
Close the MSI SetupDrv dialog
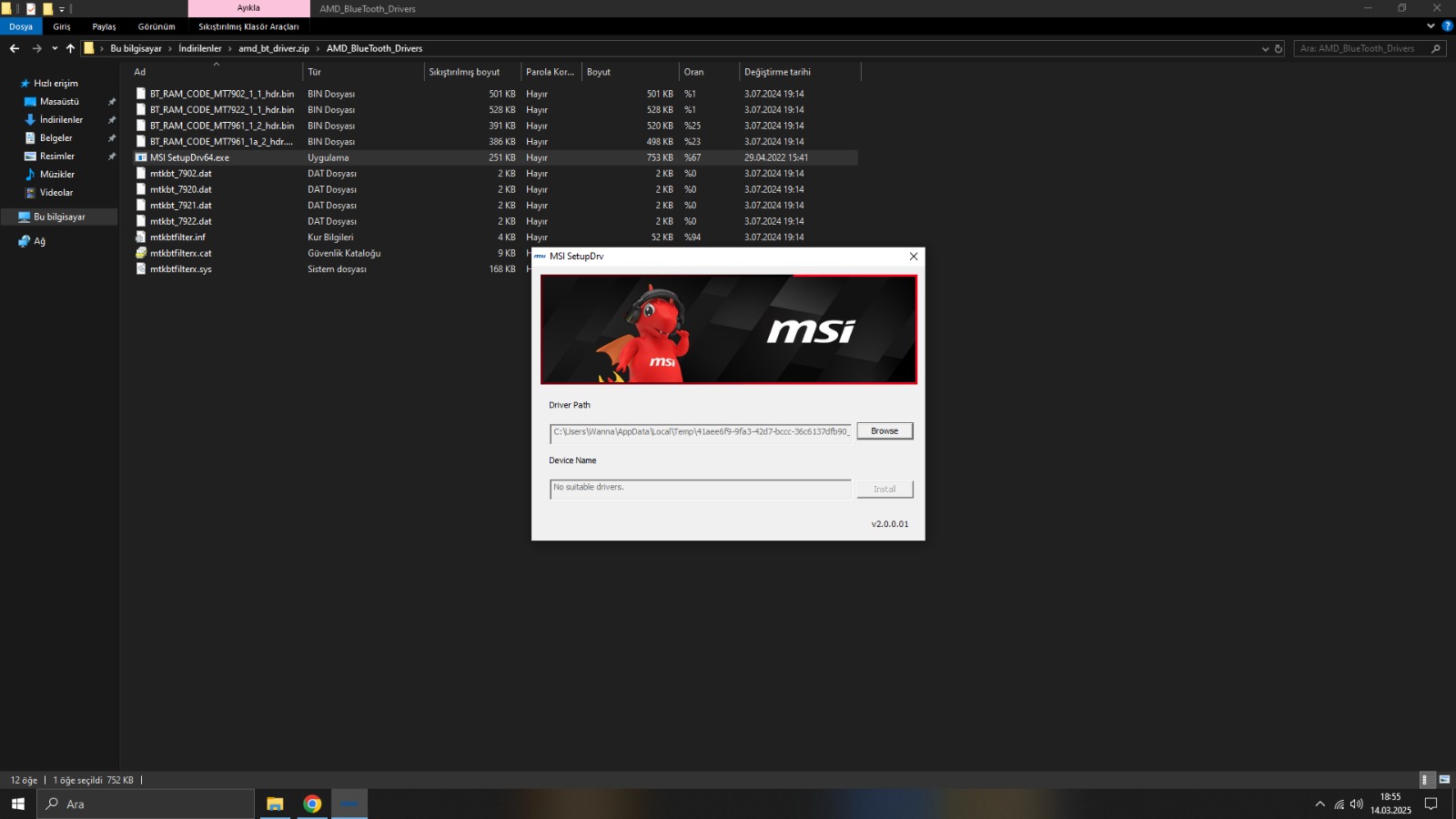coord(914,256)
